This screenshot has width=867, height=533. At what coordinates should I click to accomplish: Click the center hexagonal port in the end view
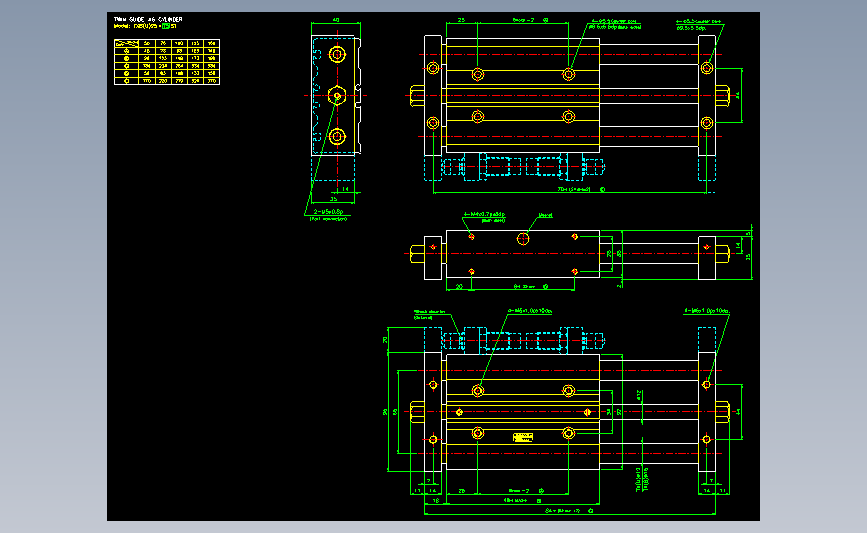(x=337, y=96)
